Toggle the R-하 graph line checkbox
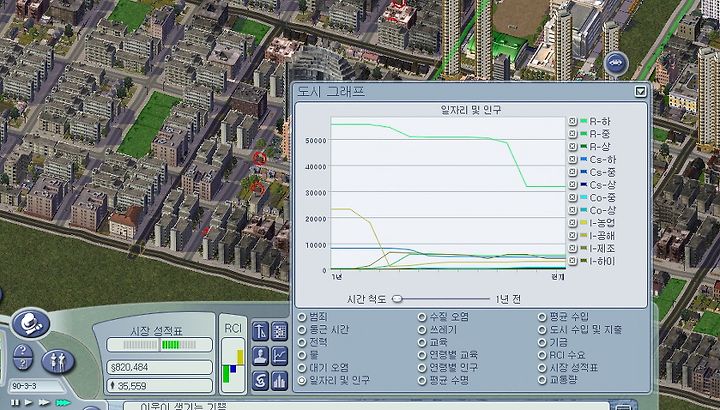This screenshot has height=410, width=720. pos(573,121)
